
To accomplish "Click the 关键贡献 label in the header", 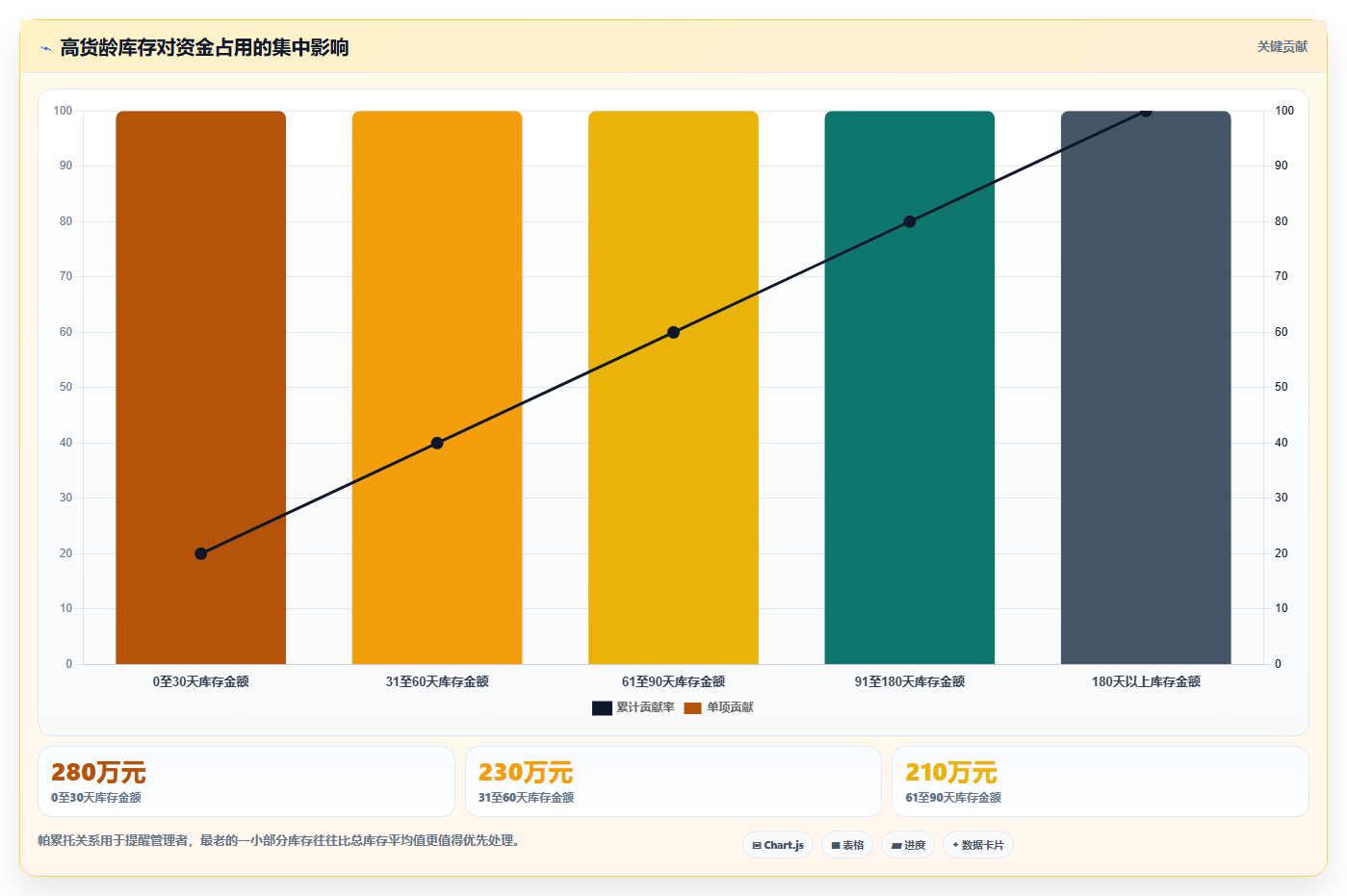I will pyautogui.click(x=1282, y=46).
